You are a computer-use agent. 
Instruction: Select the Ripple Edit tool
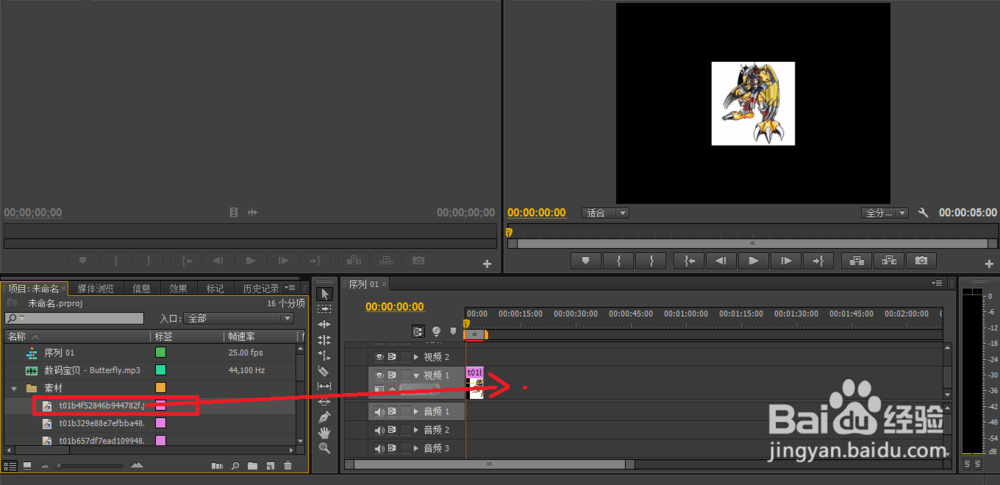tap(325, 324)
